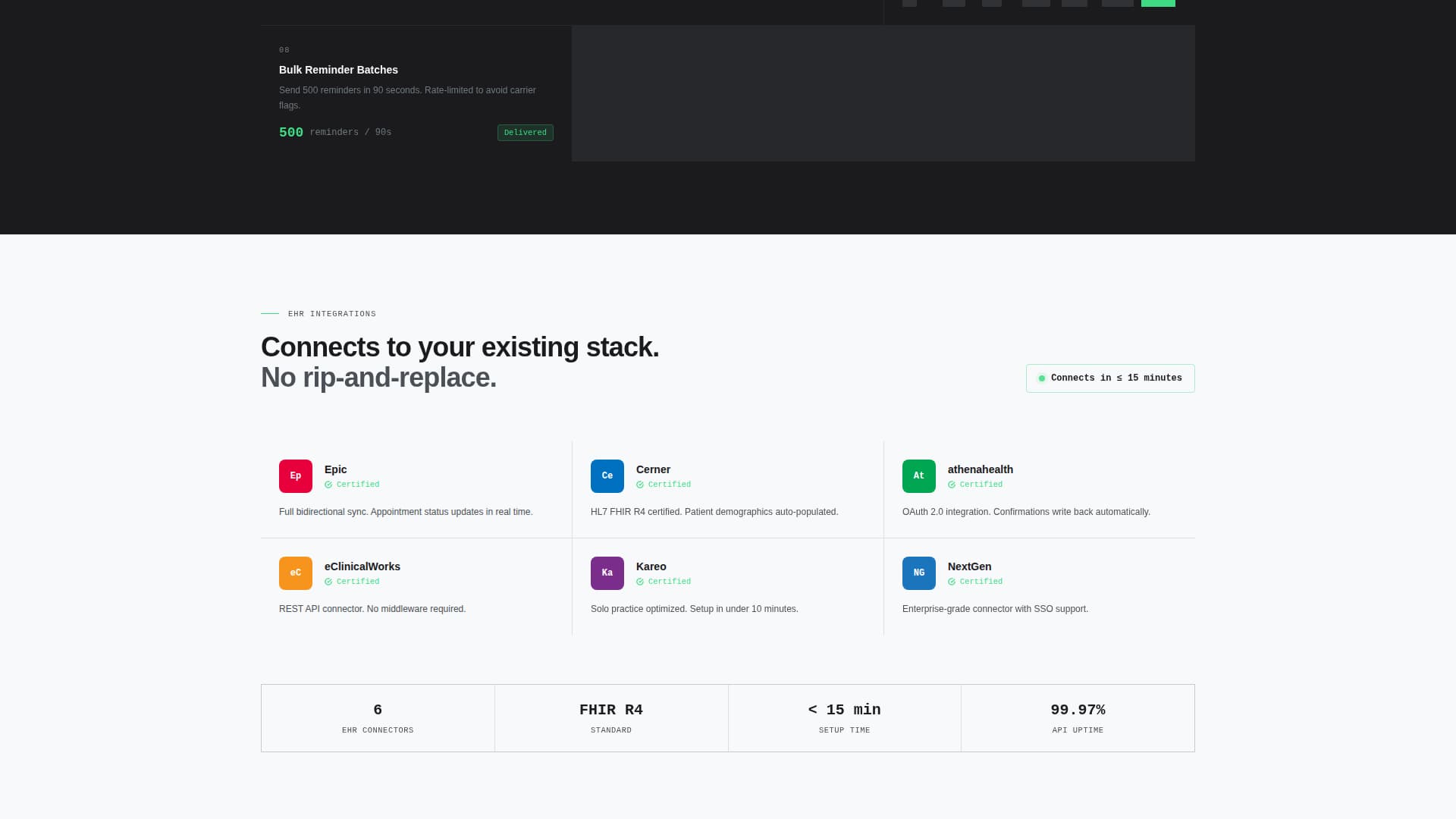Click the Send 500 reminders in 90 seconds text
Screen dimensions: 1456x819
(407, 98)
